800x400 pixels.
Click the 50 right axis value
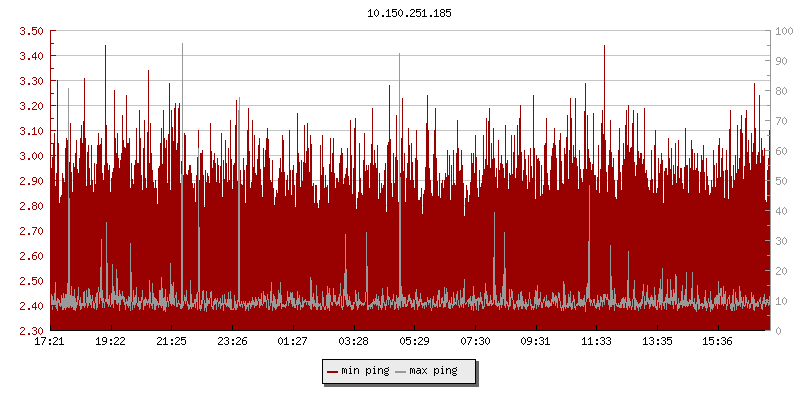(x=782, y=181)
